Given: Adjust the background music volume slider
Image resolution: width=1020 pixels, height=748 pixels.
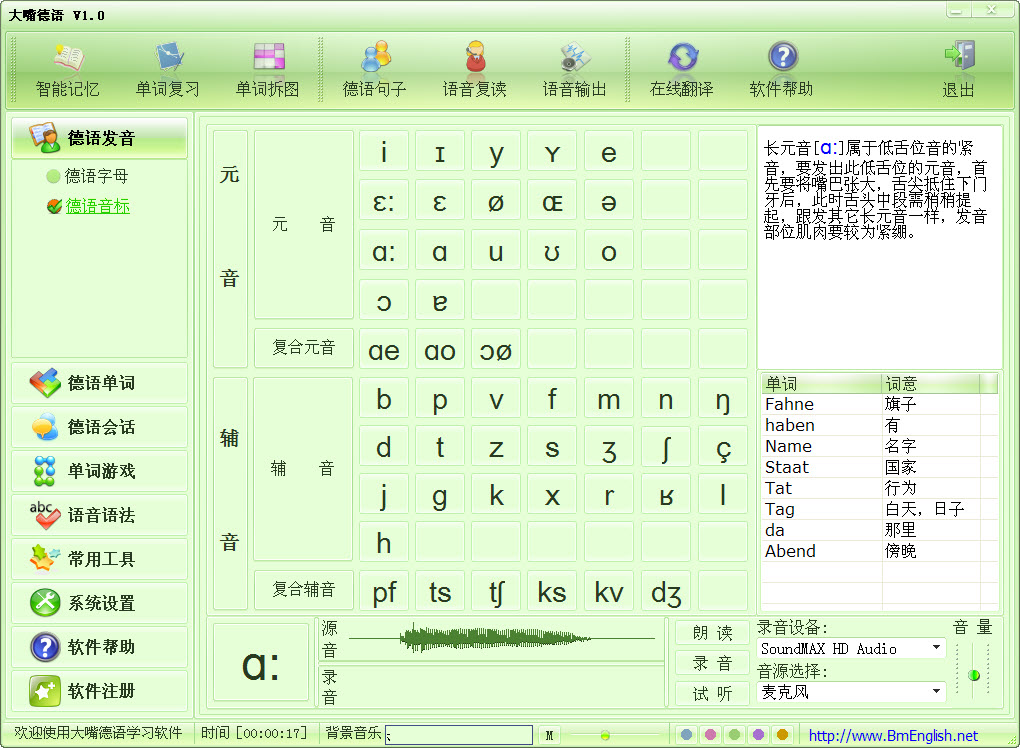Looking at the screenshot, I should (605, 735).
